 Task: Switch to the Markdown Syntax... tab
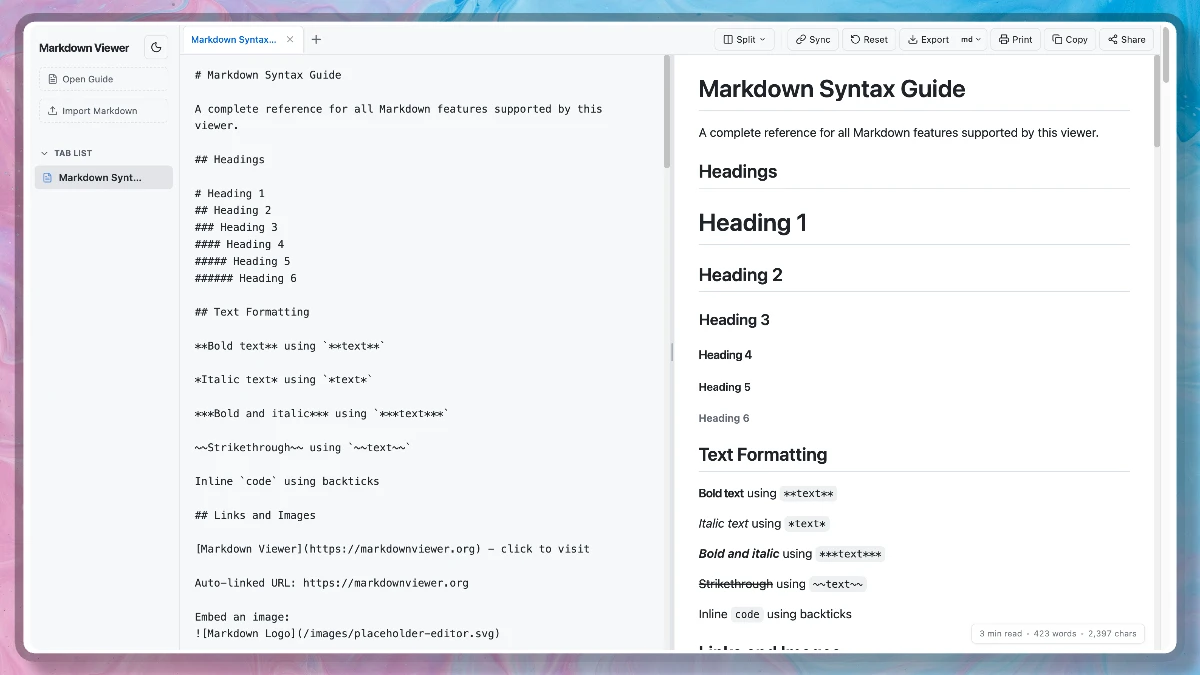point(234,40)
